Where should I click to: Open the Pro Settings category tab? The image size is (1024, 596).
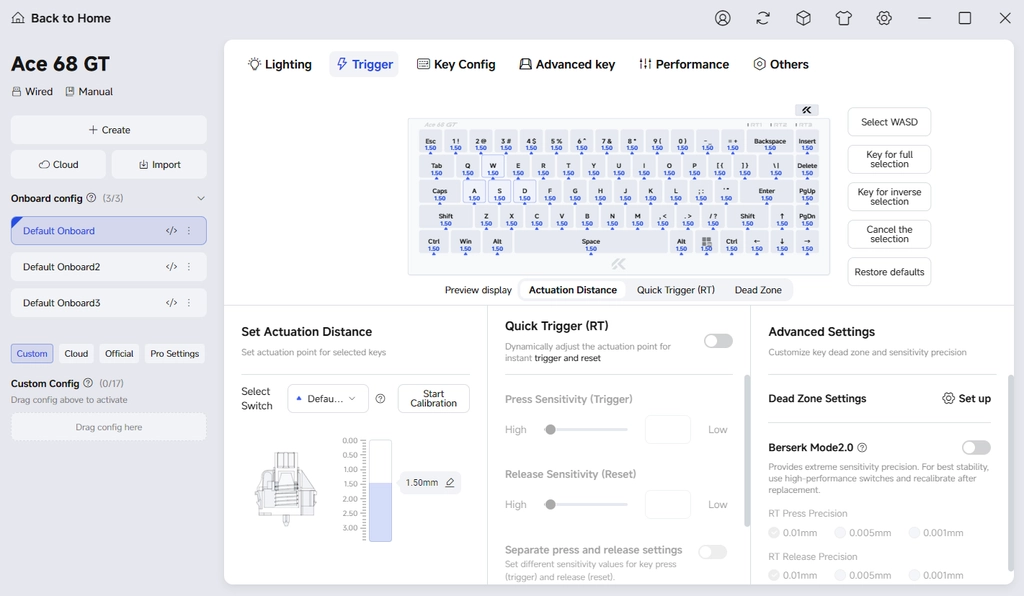coord(174,353)
